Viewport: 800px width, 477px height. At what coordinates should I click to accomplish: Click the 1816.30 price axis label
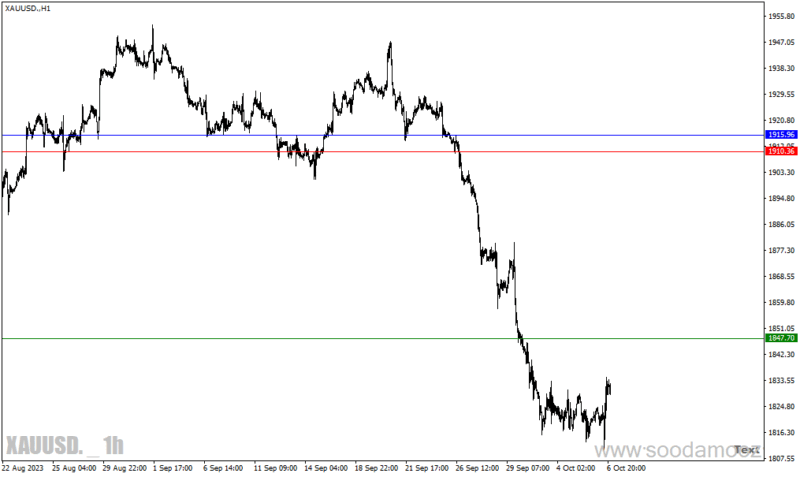coord(782,433)
